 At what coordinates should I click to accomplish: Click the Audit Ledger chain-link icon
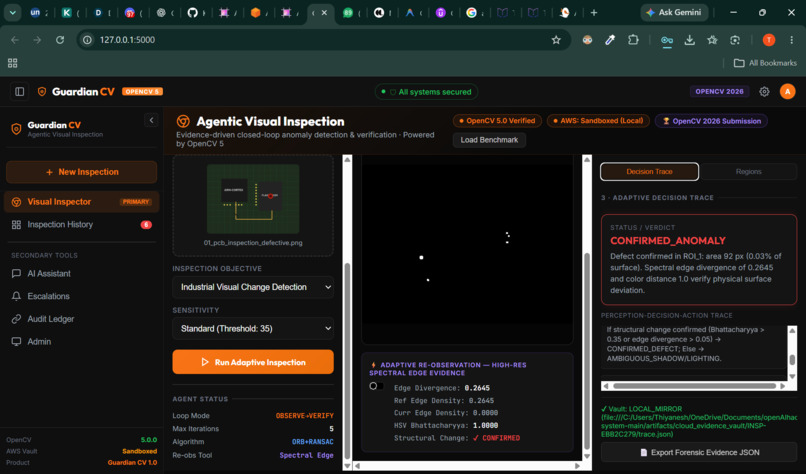click(16, 319)
